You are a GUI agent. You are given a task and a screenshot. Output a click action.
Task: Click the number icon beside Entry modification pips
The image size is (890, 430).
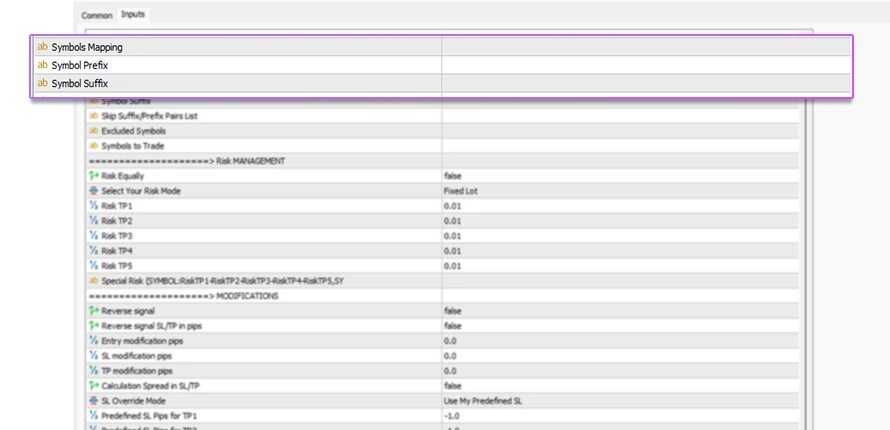[x=94, y=341]
